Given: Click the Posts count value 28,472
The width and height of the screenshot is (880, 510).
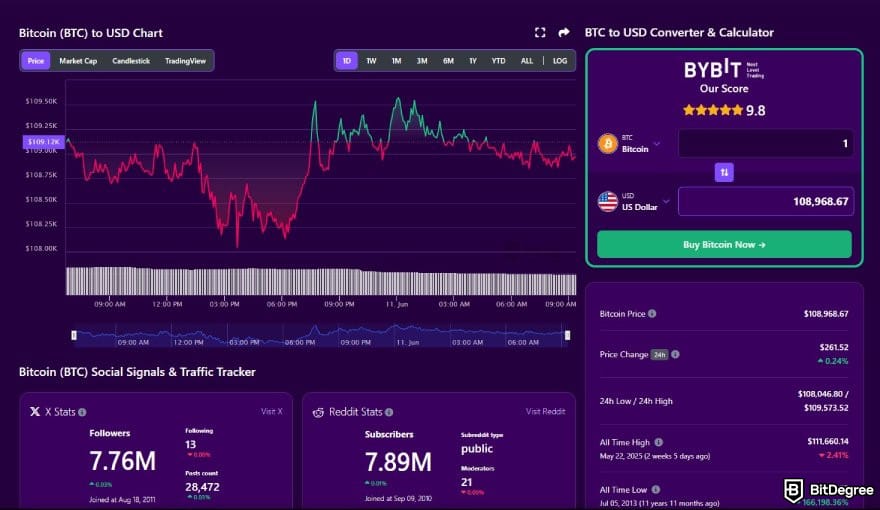Looking at the screenshot, I should coord(202,487).
